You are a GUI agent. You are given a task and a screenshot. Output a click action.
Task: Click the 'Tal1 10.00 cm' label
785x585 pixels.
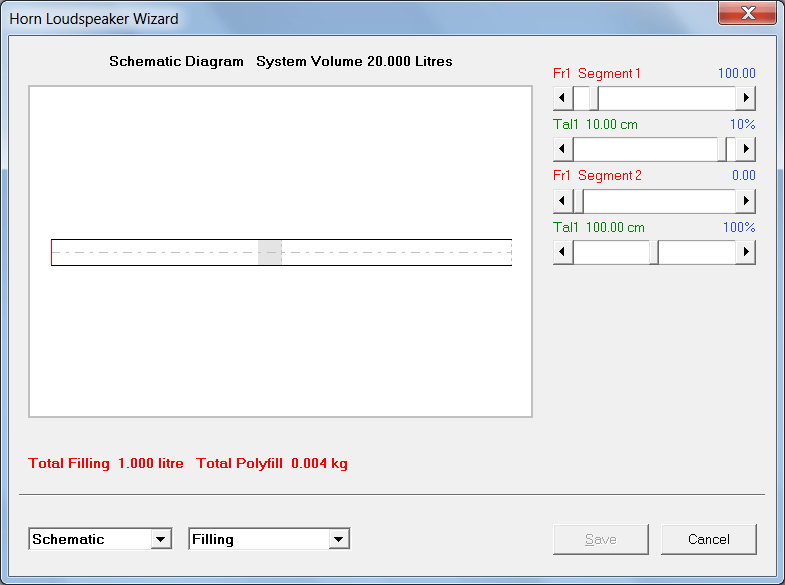click(595, 124)
